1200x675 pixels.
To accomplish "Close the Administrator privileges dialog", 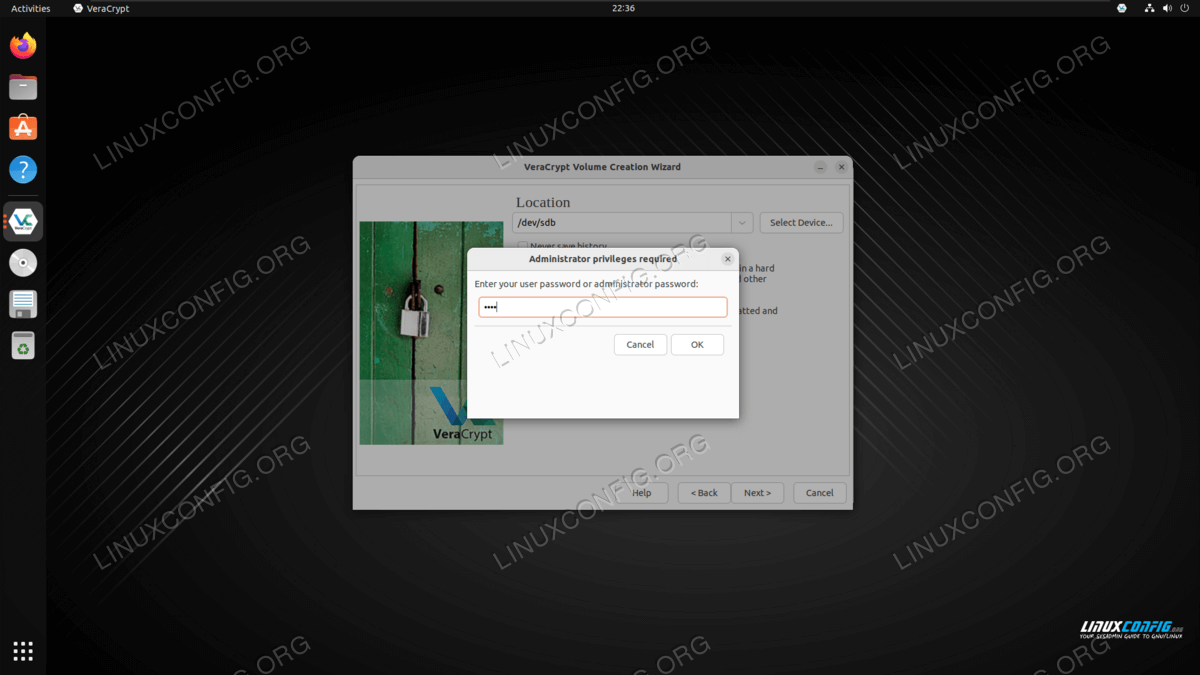I will tap(728, 259).
